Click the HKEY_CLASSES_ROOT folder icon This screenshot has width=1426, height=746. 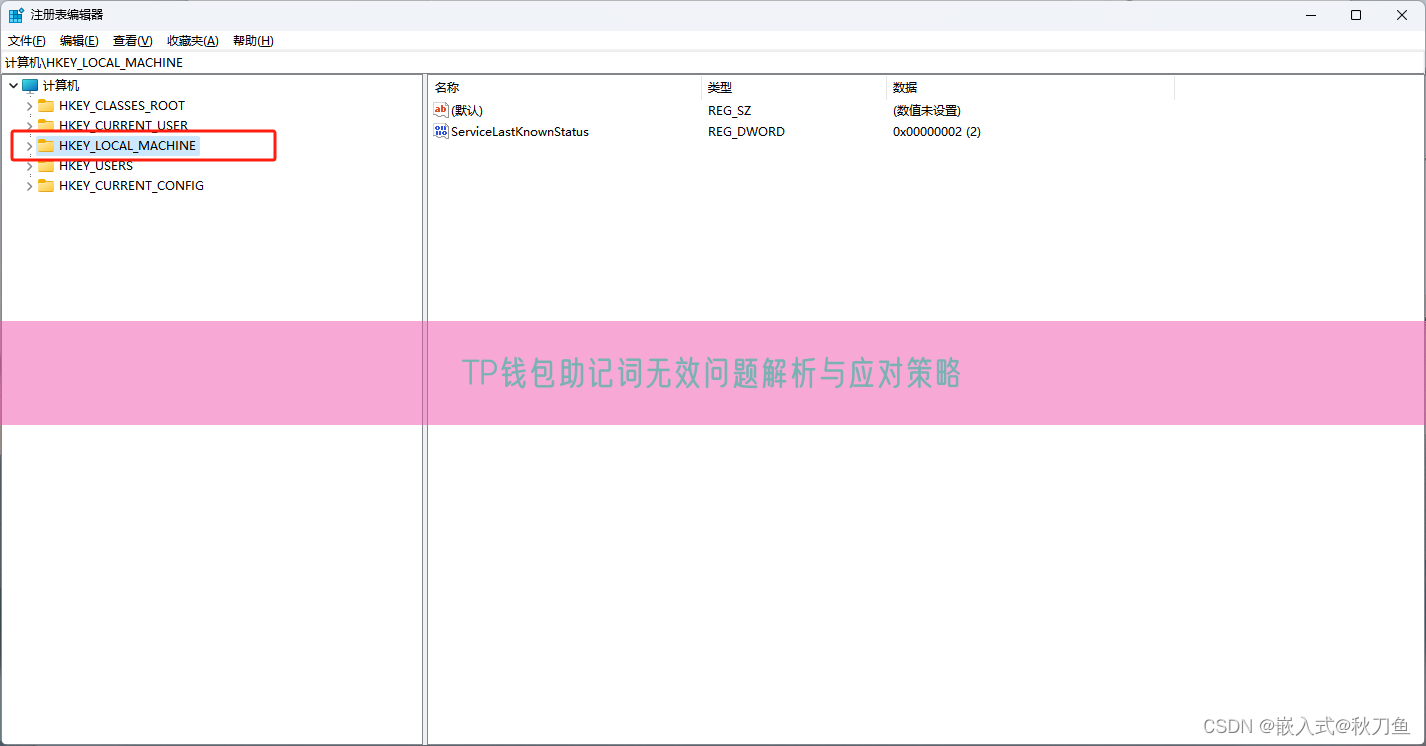pos(46,106)
